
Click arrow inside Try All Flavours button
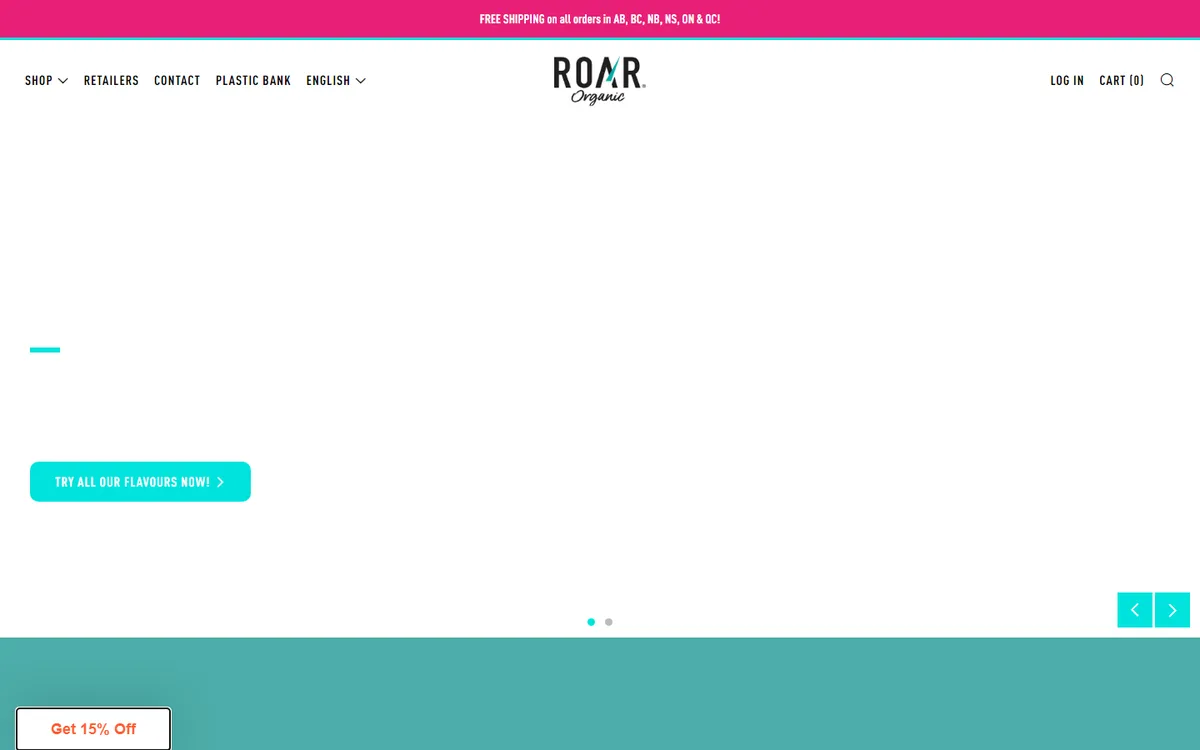coord(221,482)
